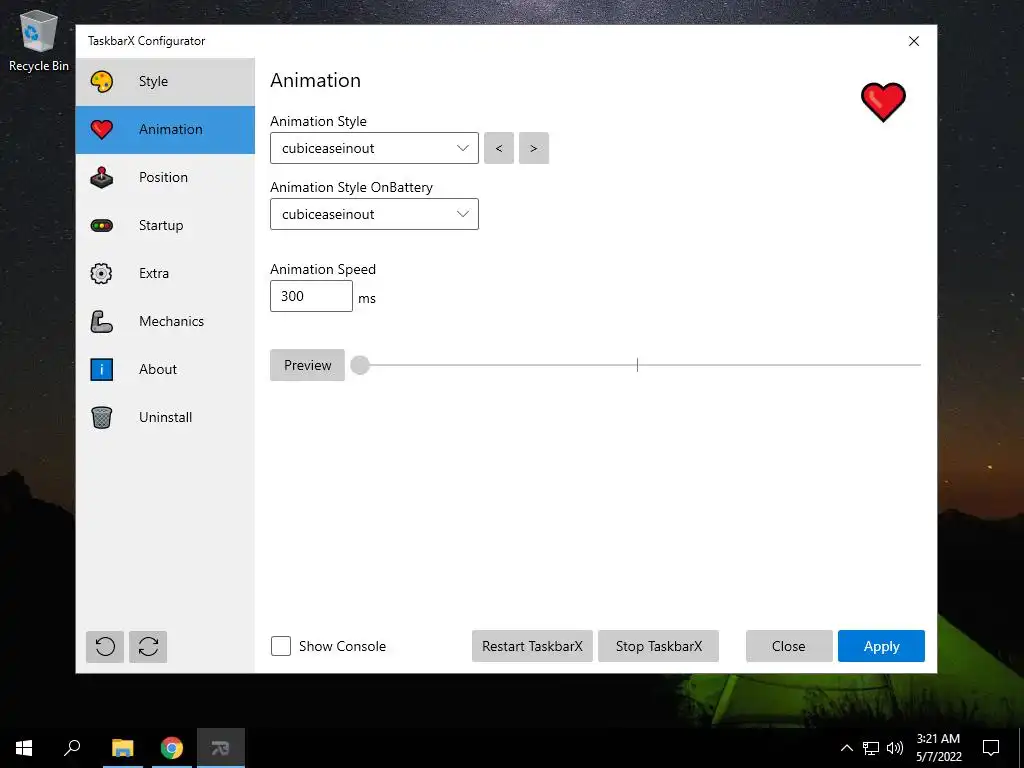The width and height of the screenshot is (1024, 768).
Task: Click the refresh arrows button at the sidebar bottom
Action: click(x=148, y=647)
